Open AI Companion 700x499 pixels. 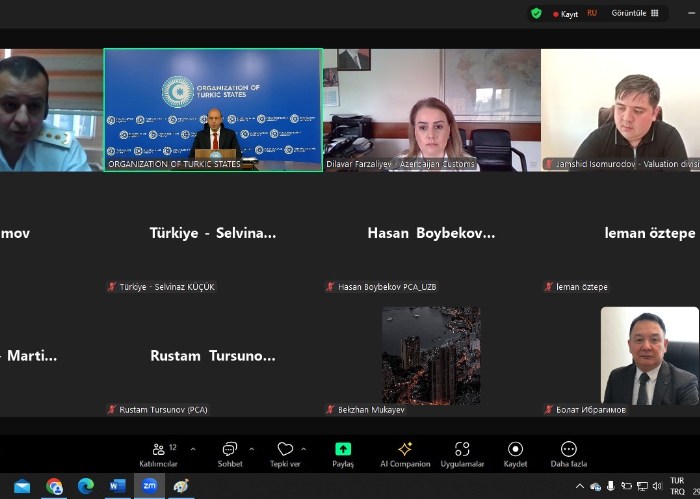pyautogui.click(x=405, y=451)
